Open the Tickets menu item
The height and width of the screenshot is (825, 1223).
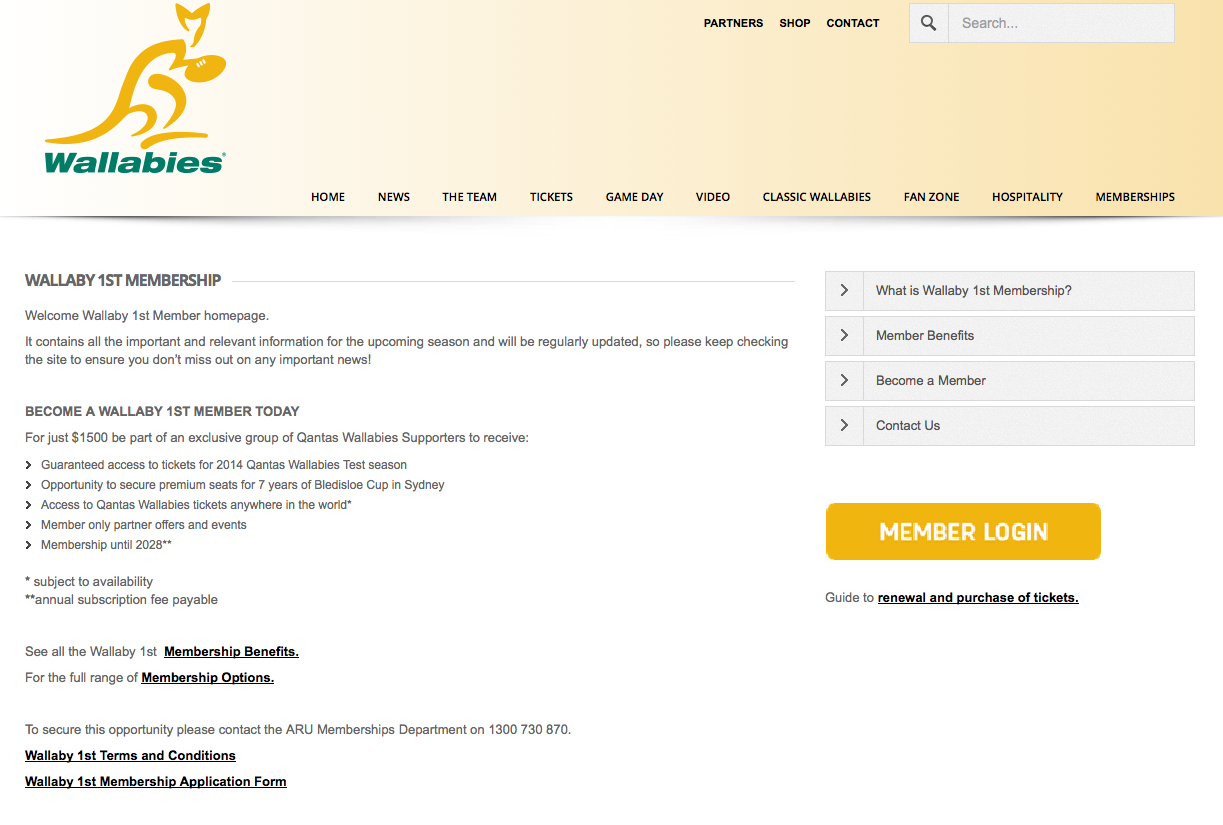[551, 197]
